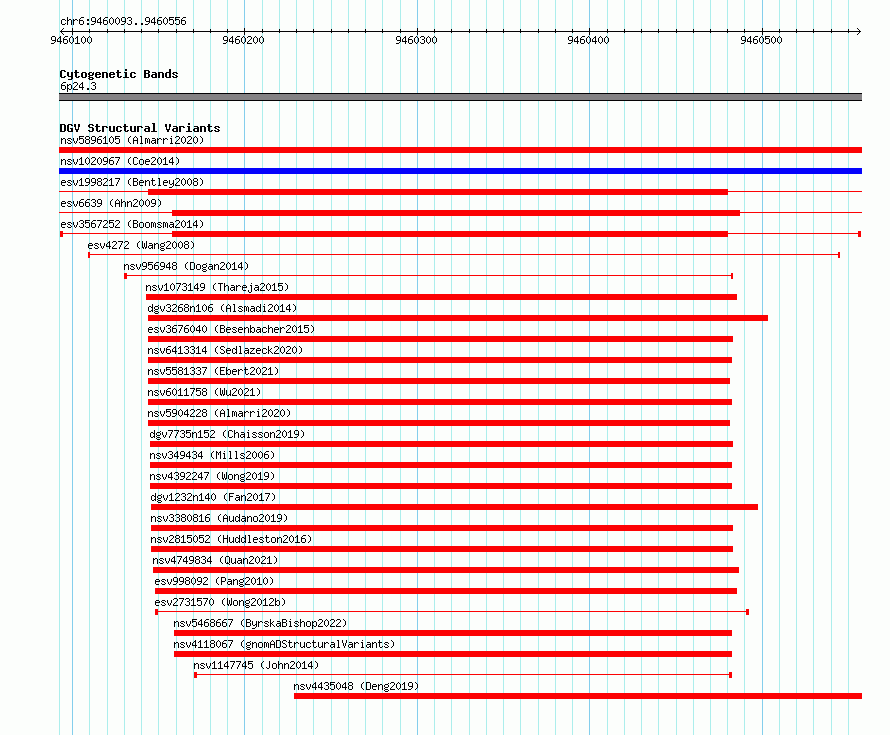Viewport: 890px width, 735px height.
Task: Click the red bar of nsv6011758
Action: point(440,402)
